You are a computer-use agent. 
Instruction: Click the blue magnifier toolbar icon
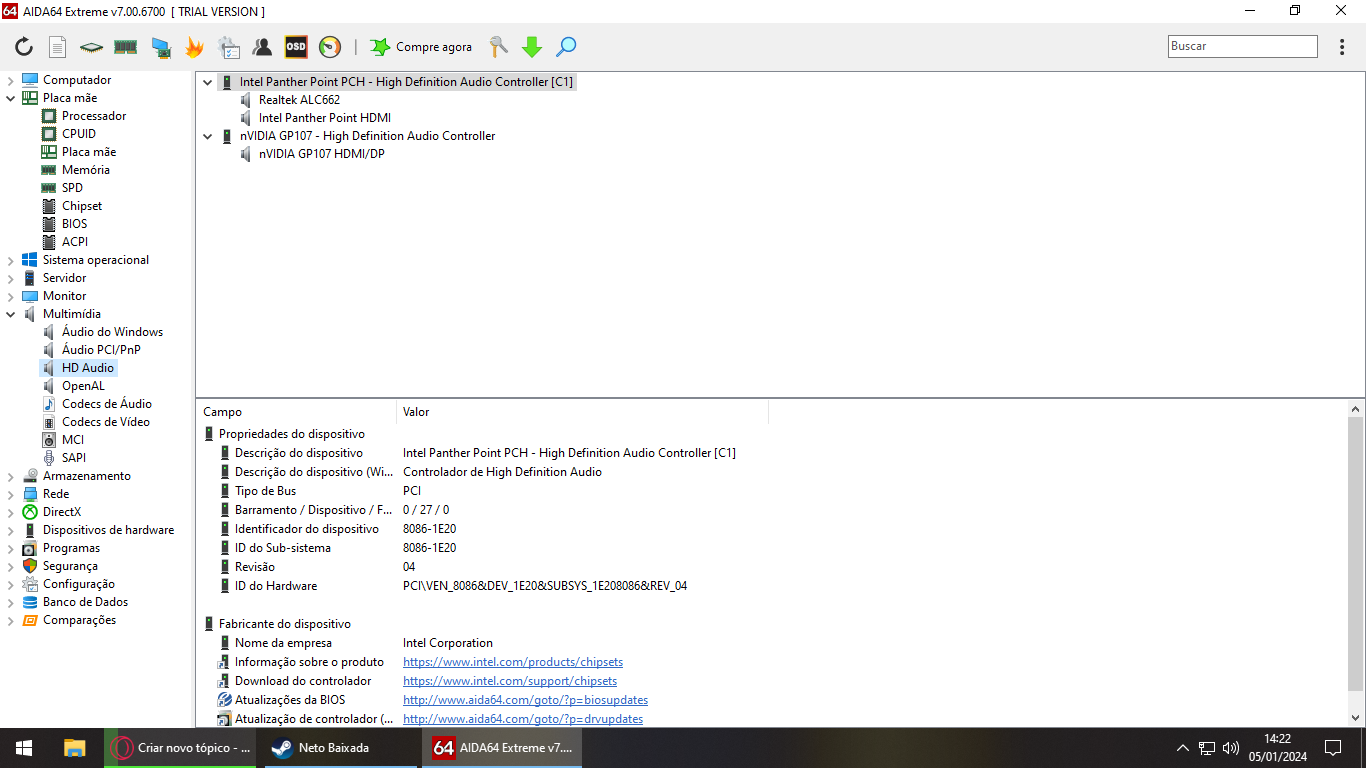(566, 47)
